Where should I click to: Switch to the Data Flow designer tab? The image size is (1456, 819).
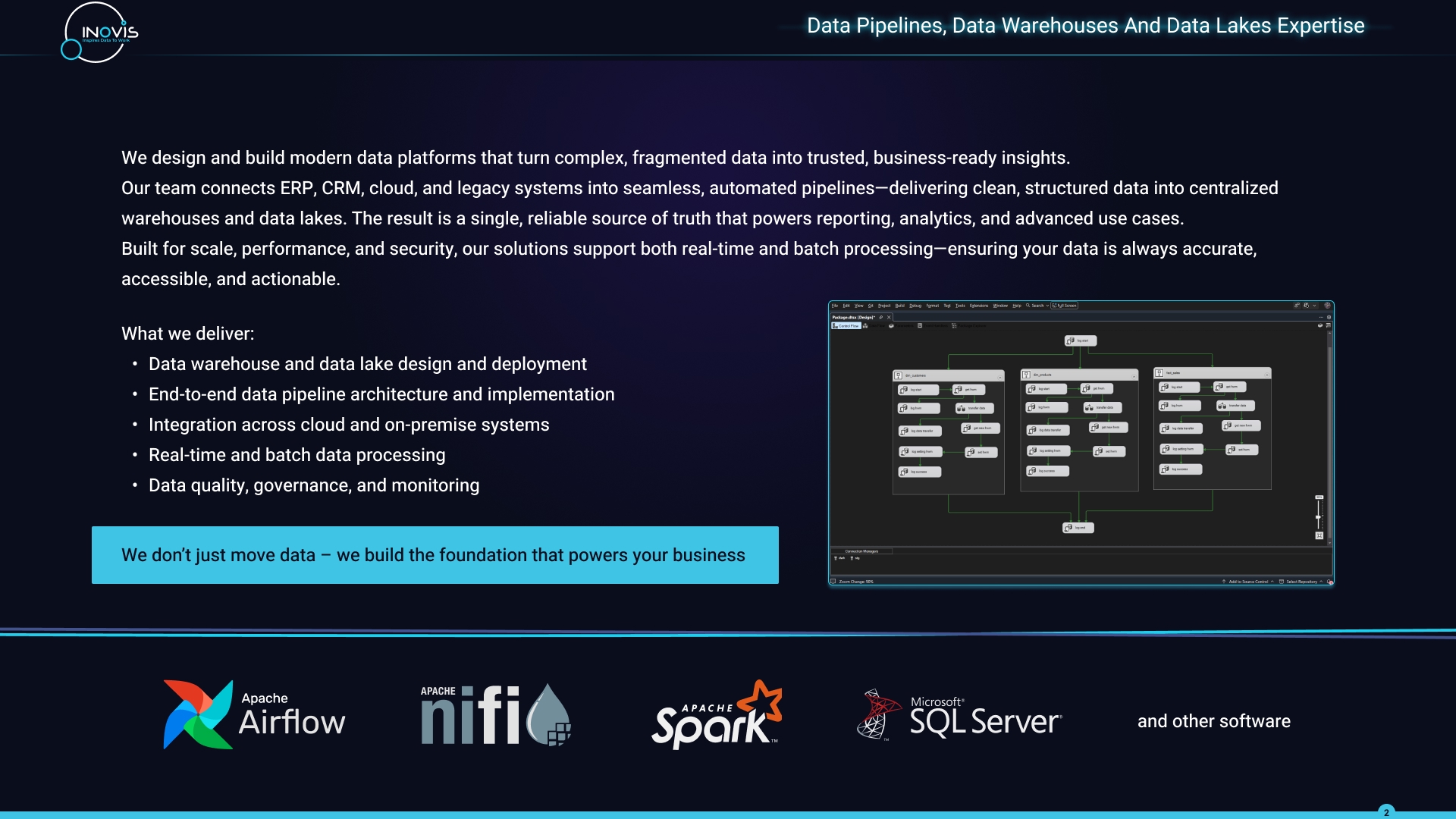[x=874, y=326]
